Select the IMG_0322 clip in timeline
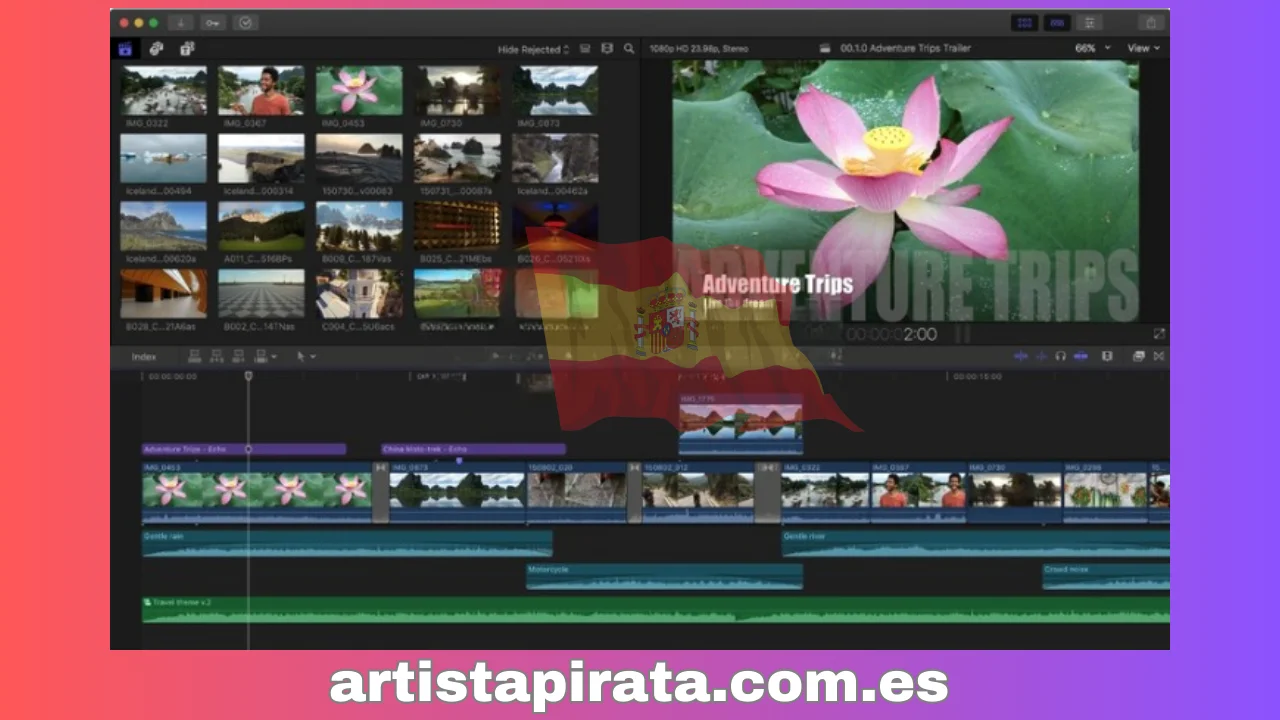This screenshot has width=1280, height=720. click(x=825, y=492)
